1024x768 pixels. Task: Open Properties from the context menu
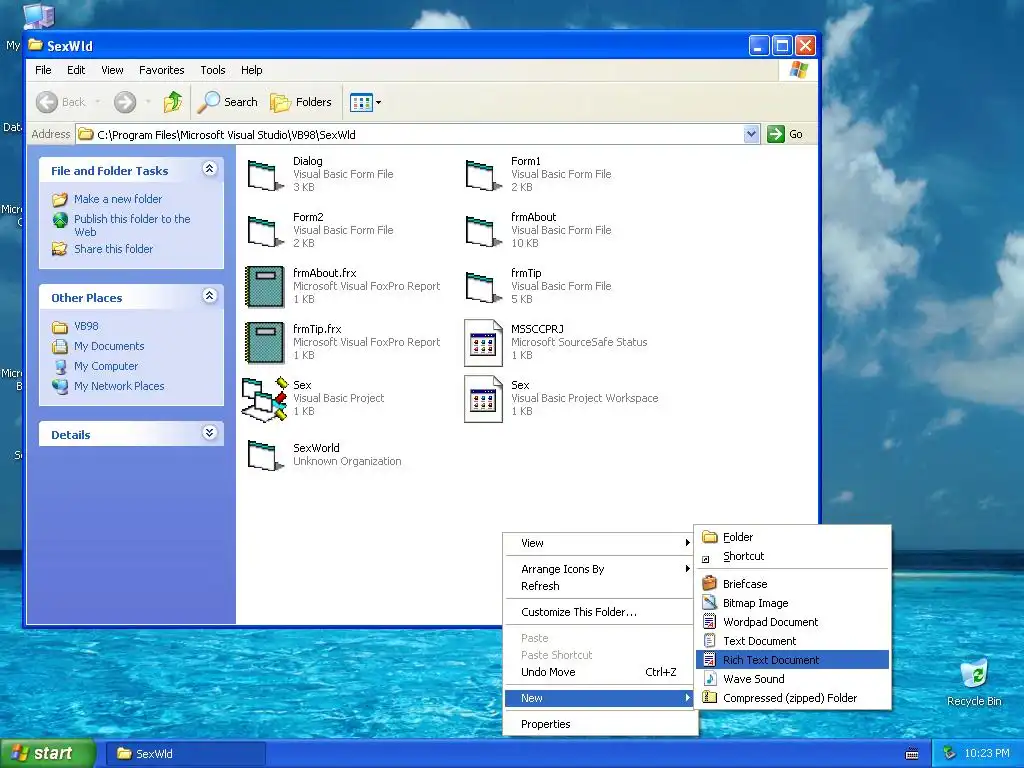tap(601, 724)
